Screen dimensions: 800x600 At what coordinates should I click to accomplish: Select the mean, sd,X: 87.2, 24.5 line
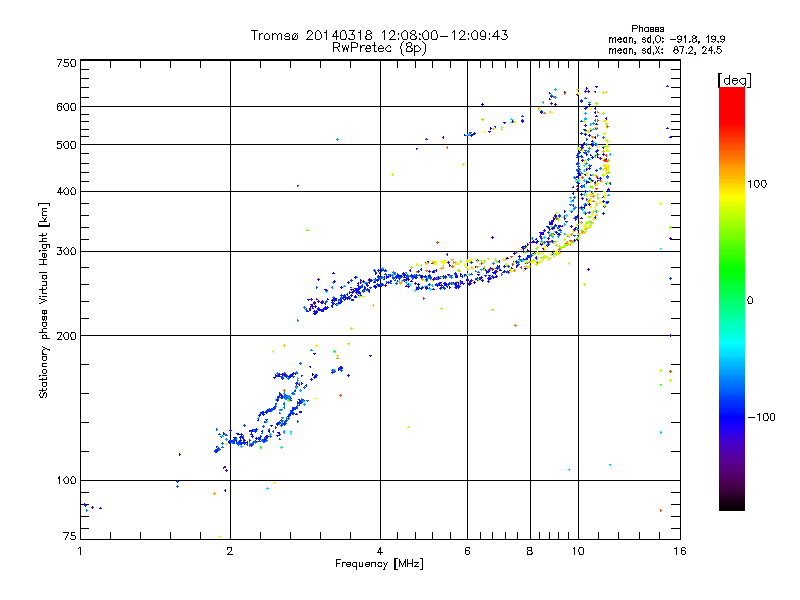click(x=665, y=51)
